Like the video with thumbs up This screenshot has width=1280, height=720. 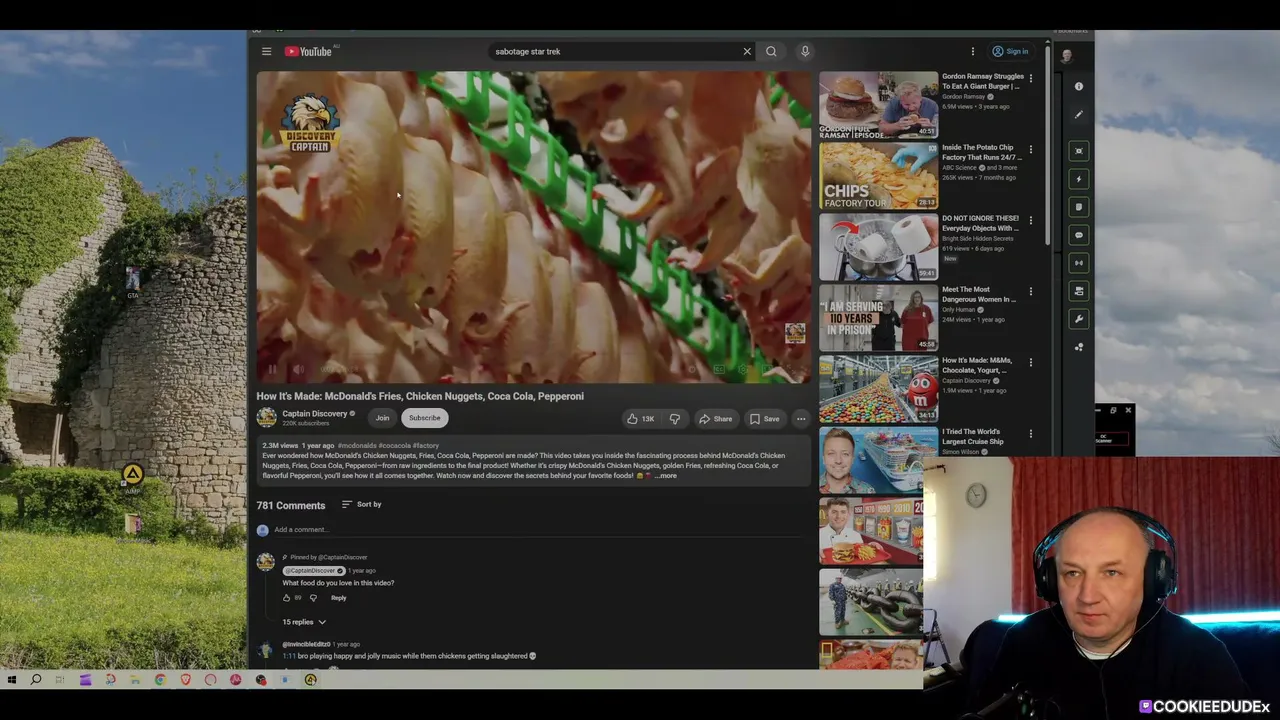tap(639, 419)
